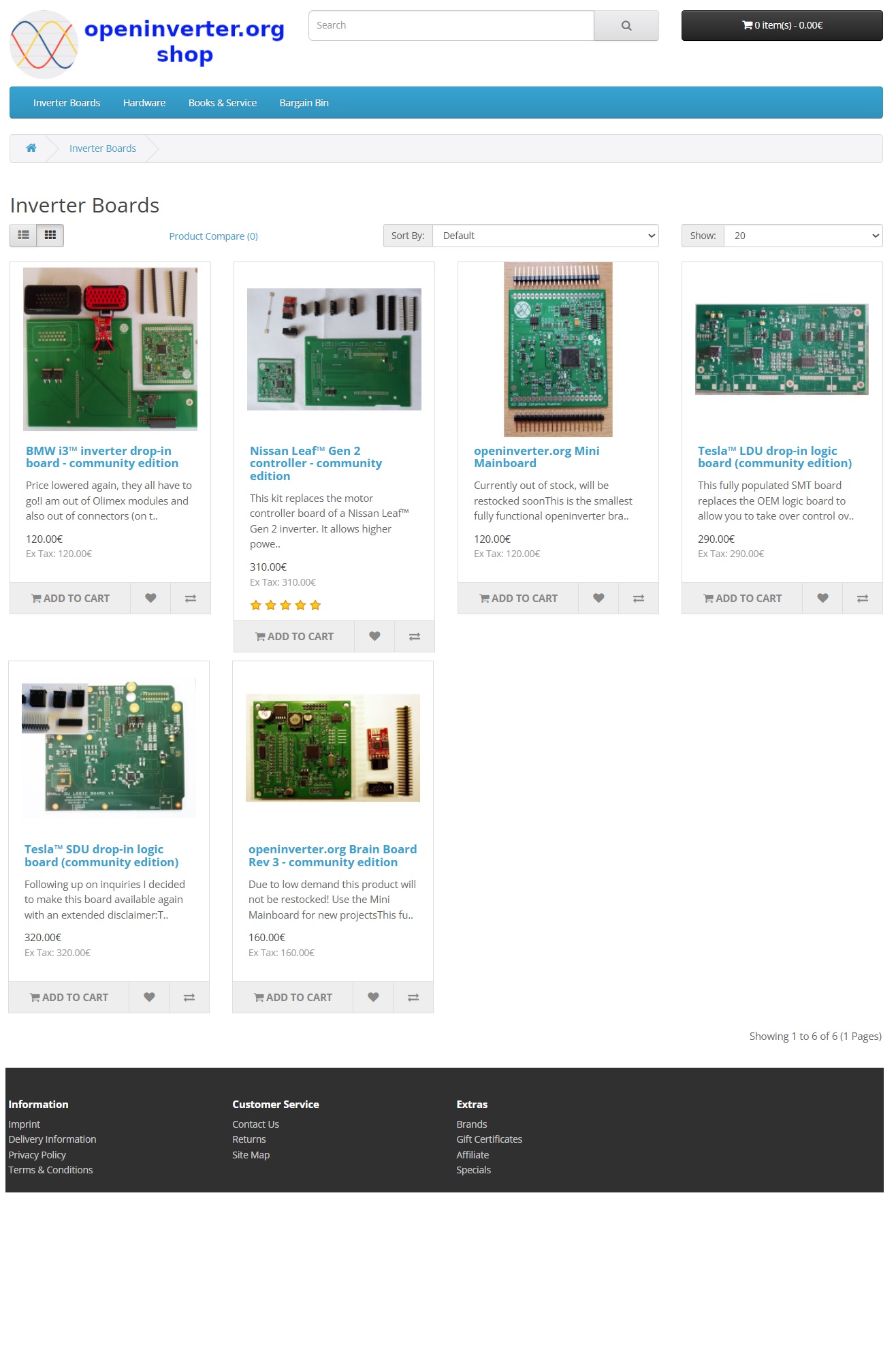Viewport: 896px width, 1362px height.
Task: Compare the Tesla SDU logic board
Action: click(x=189, y=998)
